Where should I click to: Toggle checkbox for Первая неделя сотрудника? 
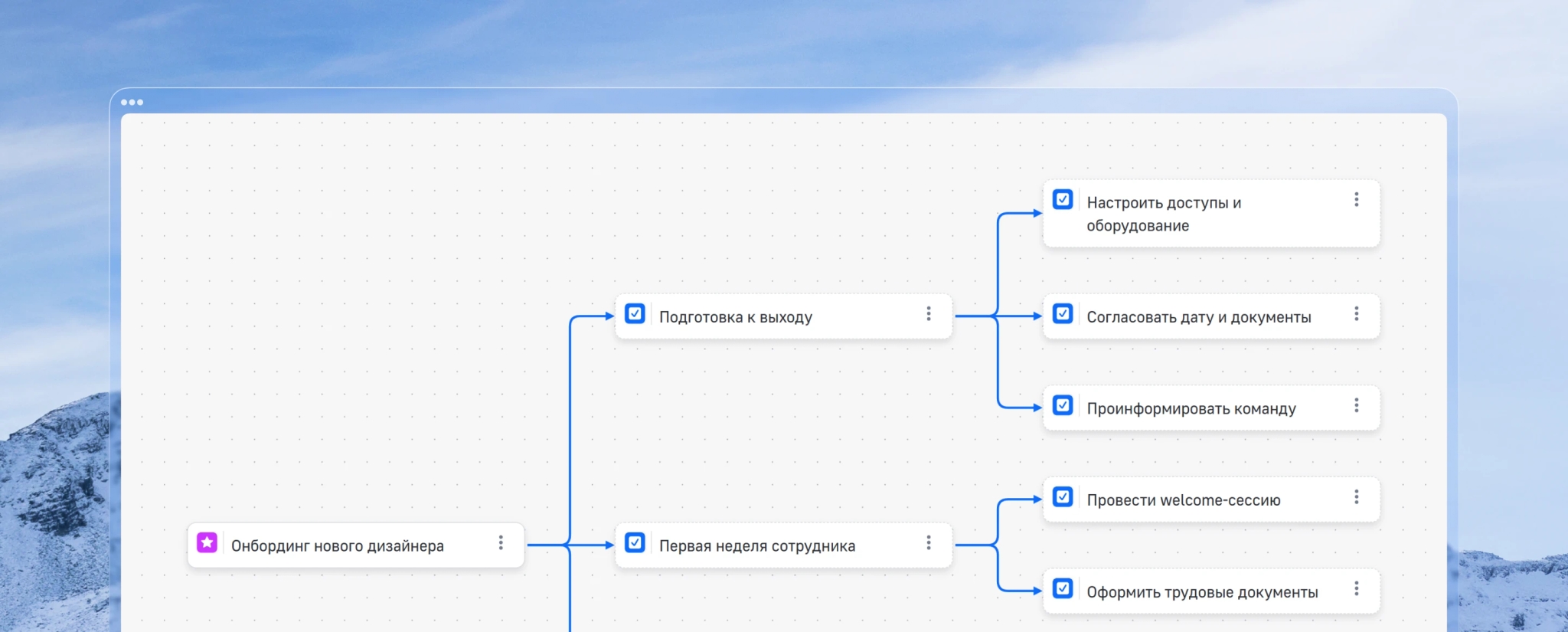pos(635,542)
